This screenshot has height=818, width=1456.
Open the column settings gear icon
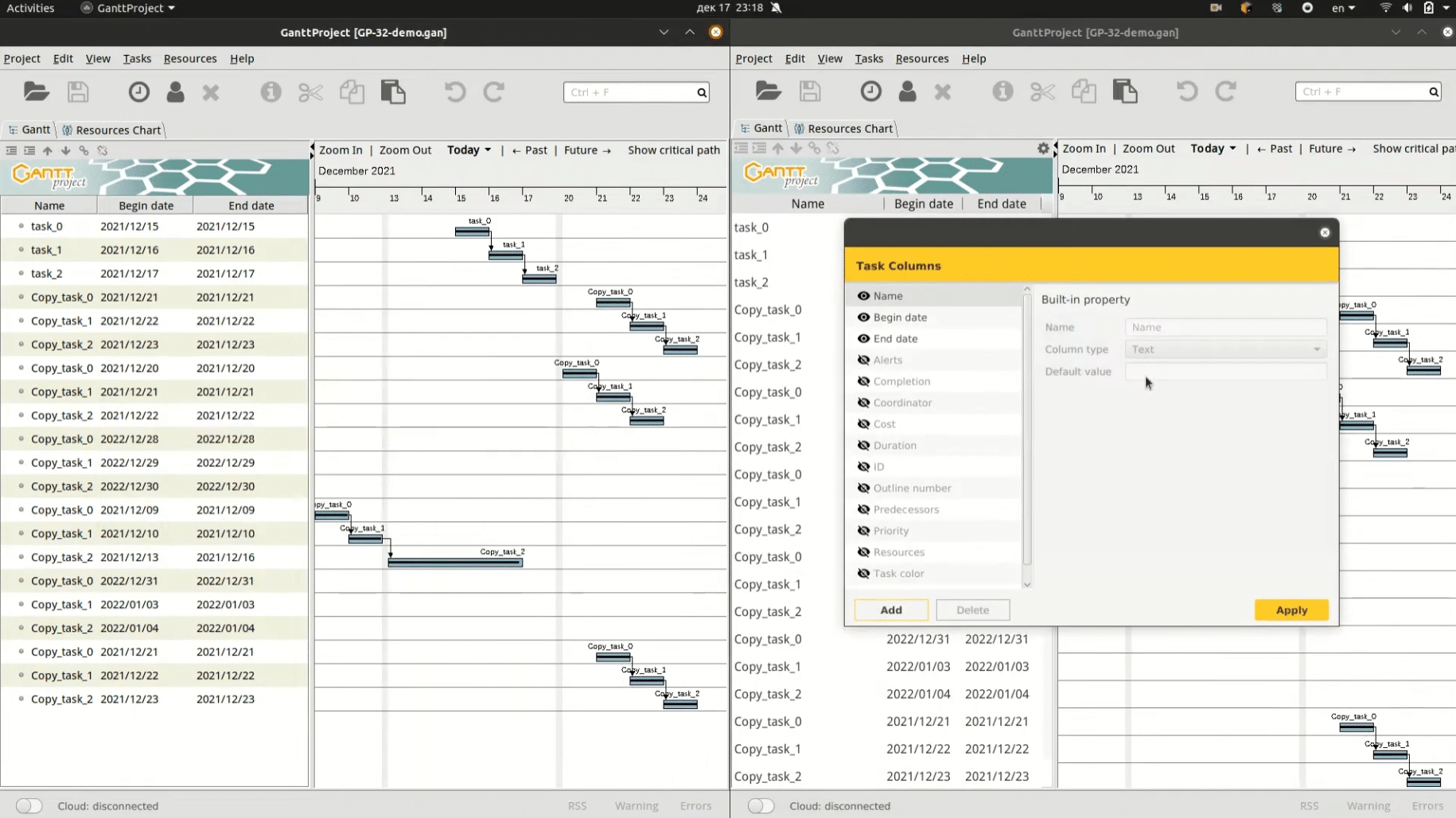click(1043, 148)
